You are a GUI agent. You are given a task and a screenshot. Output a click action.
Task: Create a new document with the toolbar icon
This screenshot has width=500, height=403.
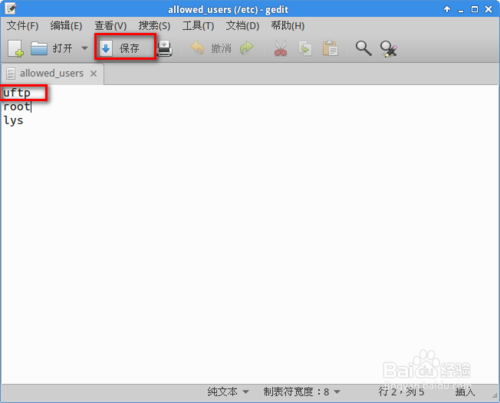(15, 49)
